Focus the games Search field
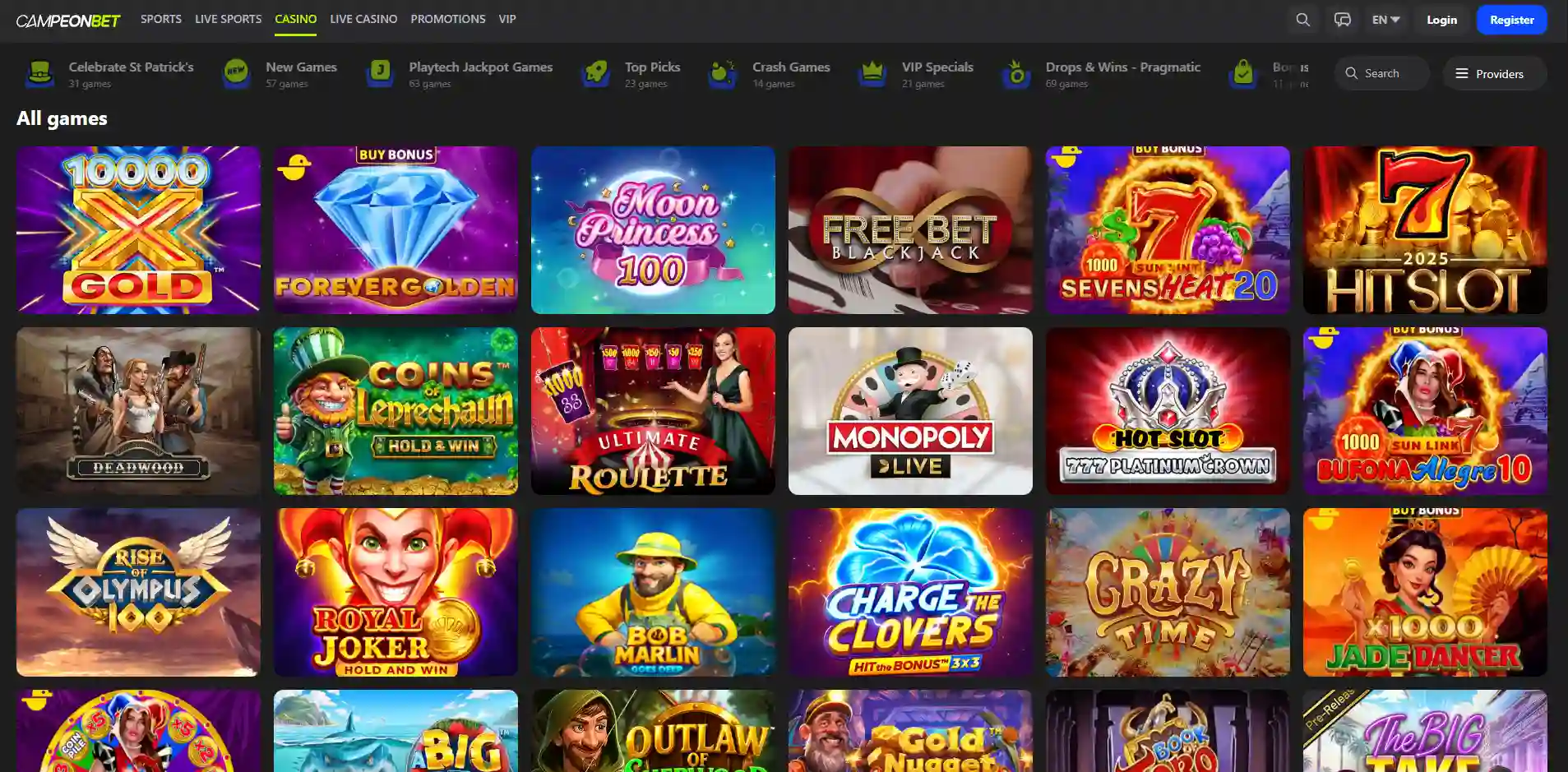This screenshot has width=1568, height=772. pos(1381,74)
